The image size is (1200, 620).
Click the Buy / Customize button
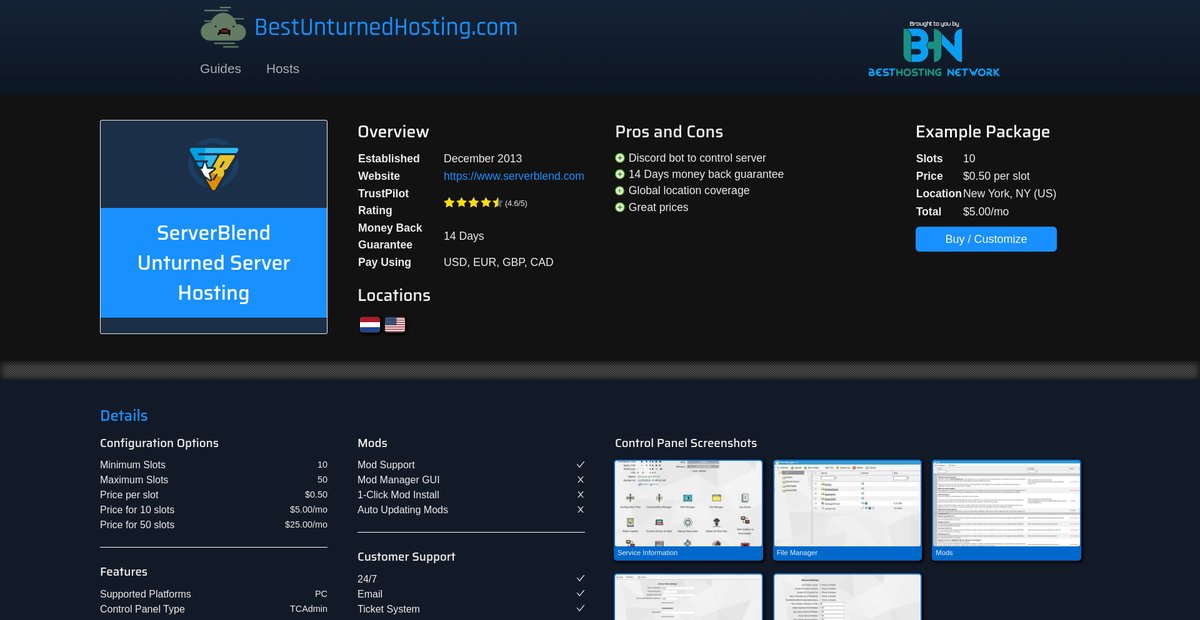pos(986,239)
